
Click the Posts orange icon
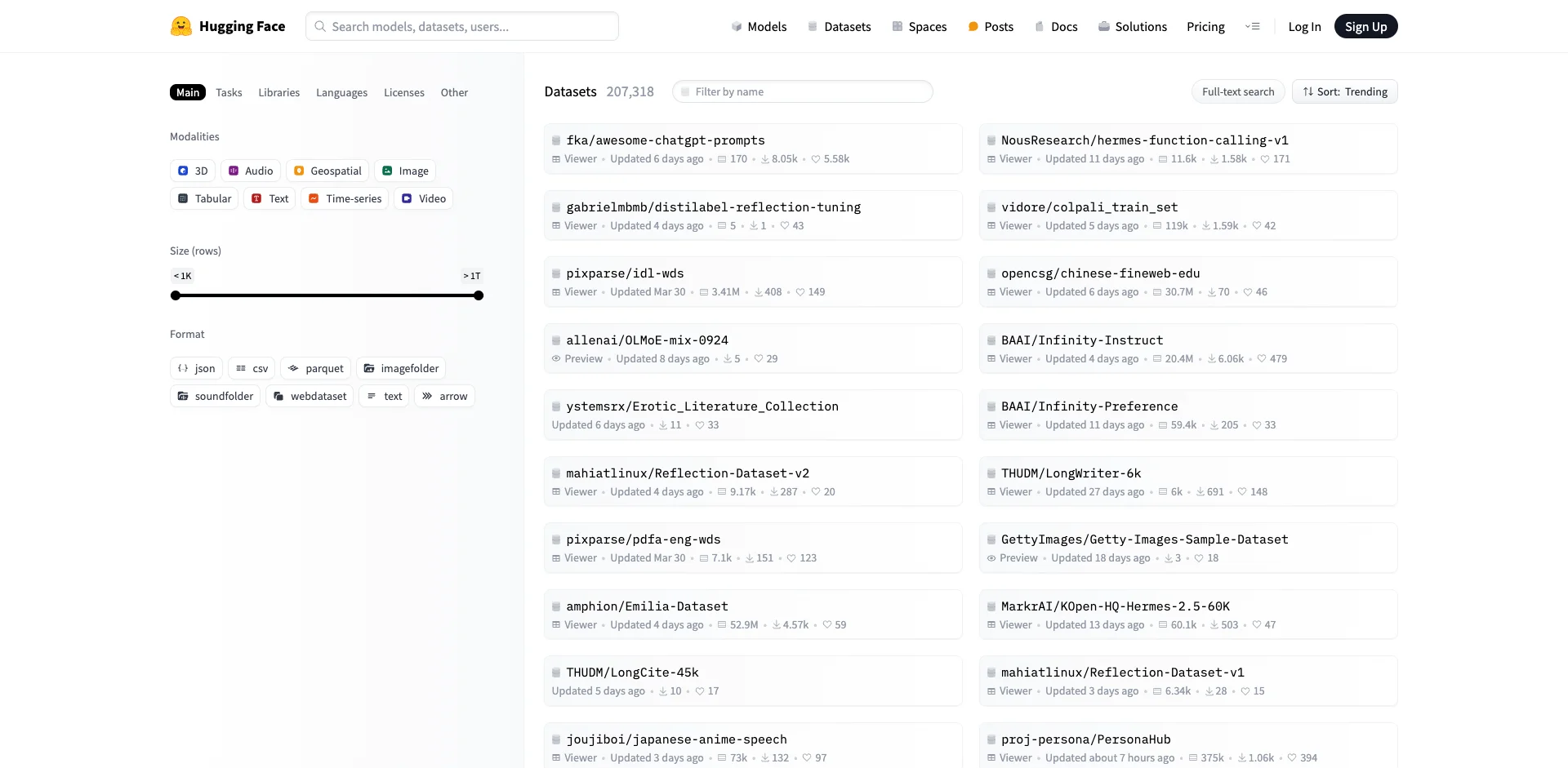973,26
